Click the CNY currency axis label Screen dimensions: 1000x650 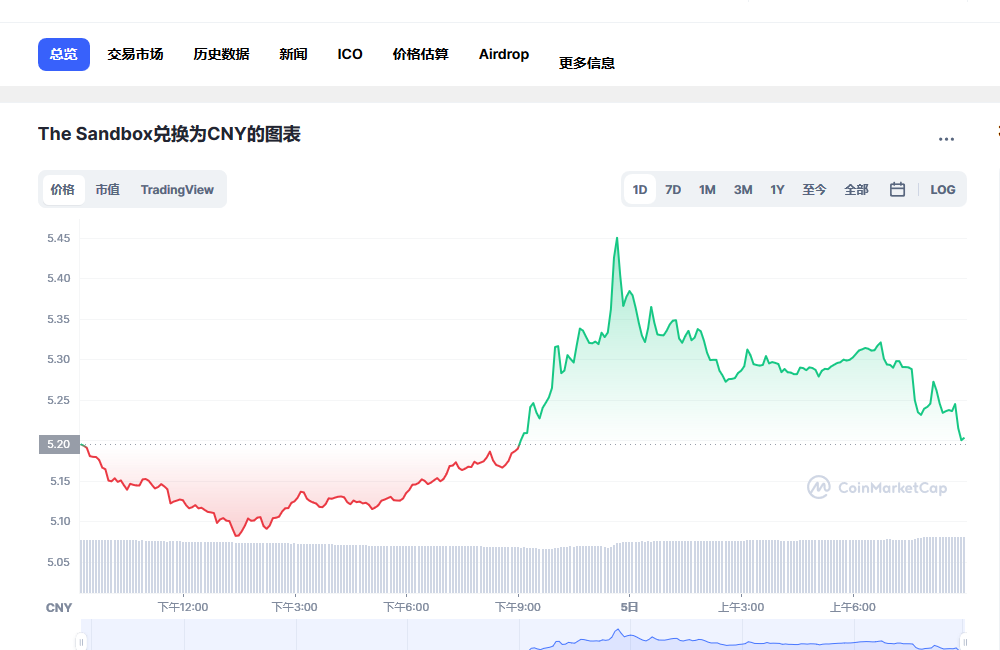click(59, 608)
